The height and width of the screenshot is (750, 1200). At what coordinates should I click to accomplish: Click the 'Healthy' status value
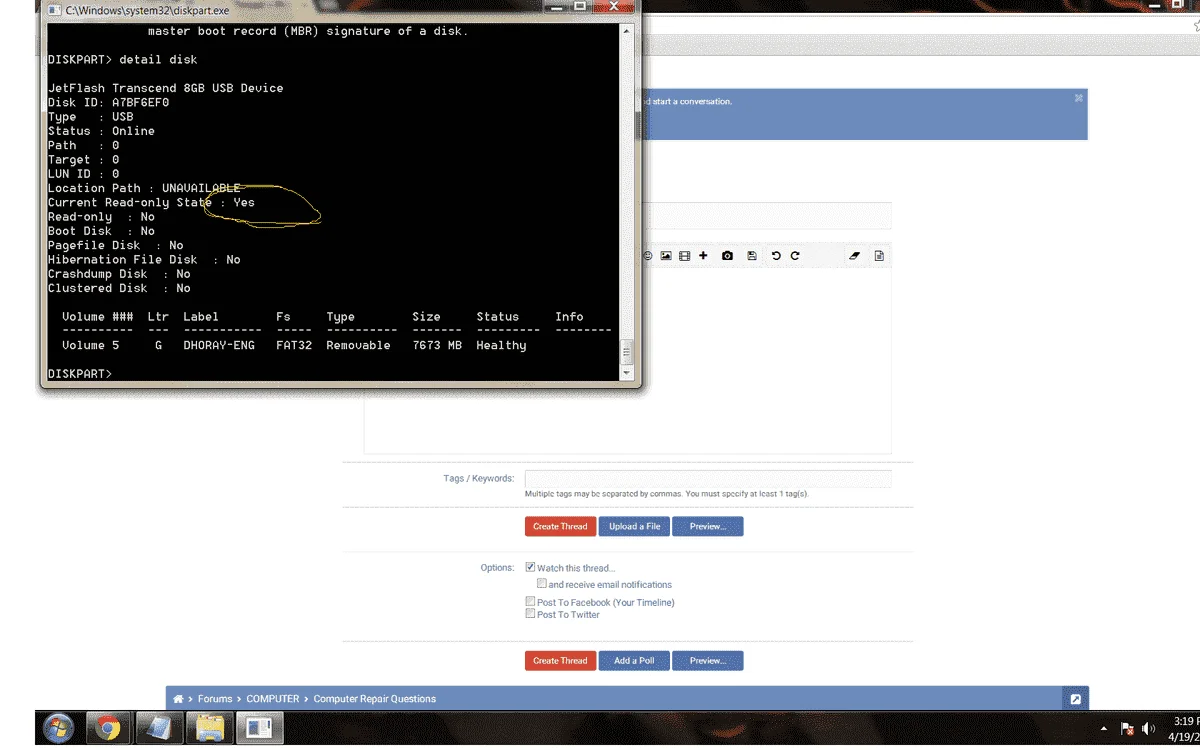coord(501,345)
